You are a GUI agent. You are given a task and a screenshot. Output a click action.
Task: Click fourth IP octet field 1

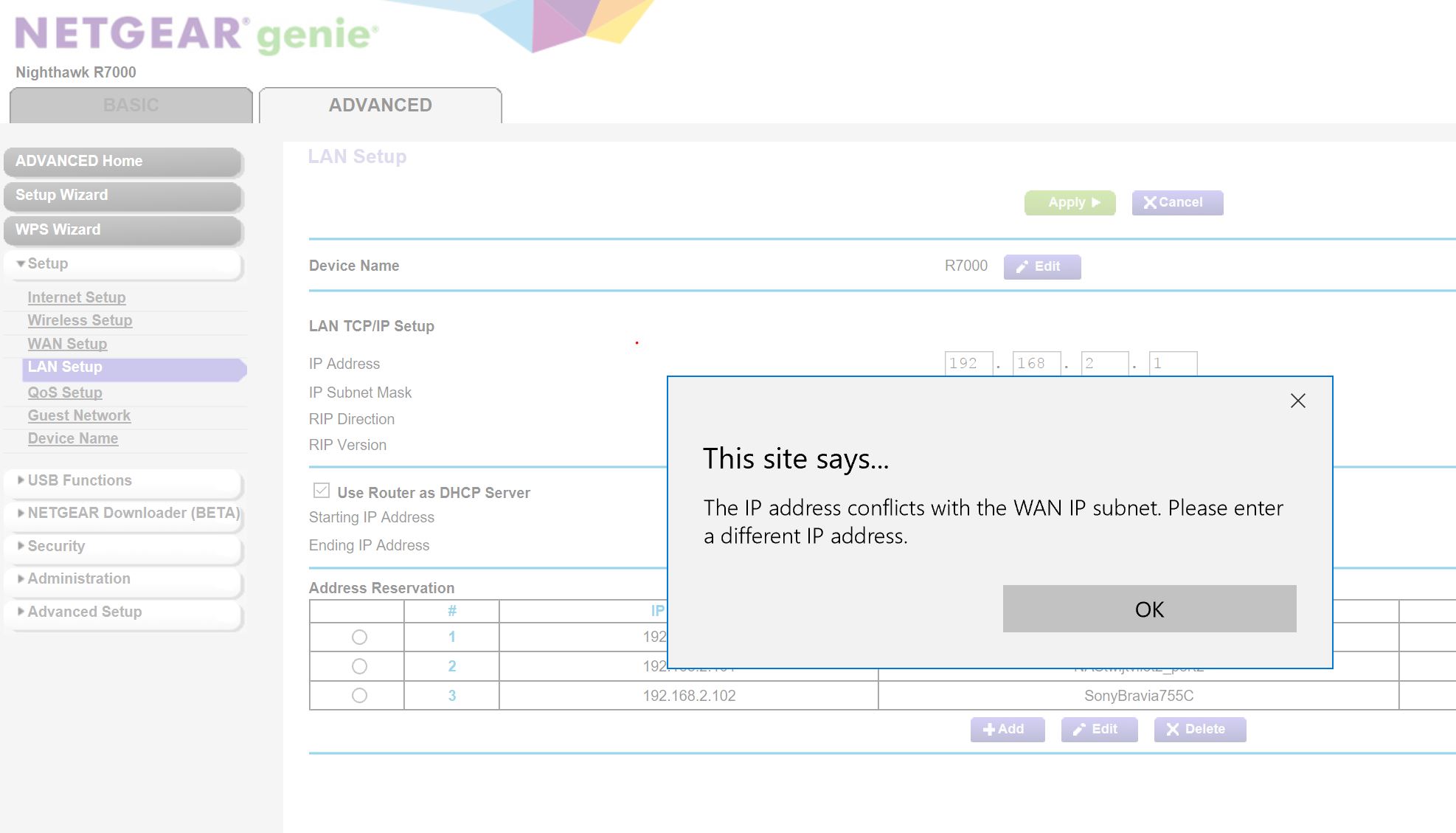pos(1173,364)
